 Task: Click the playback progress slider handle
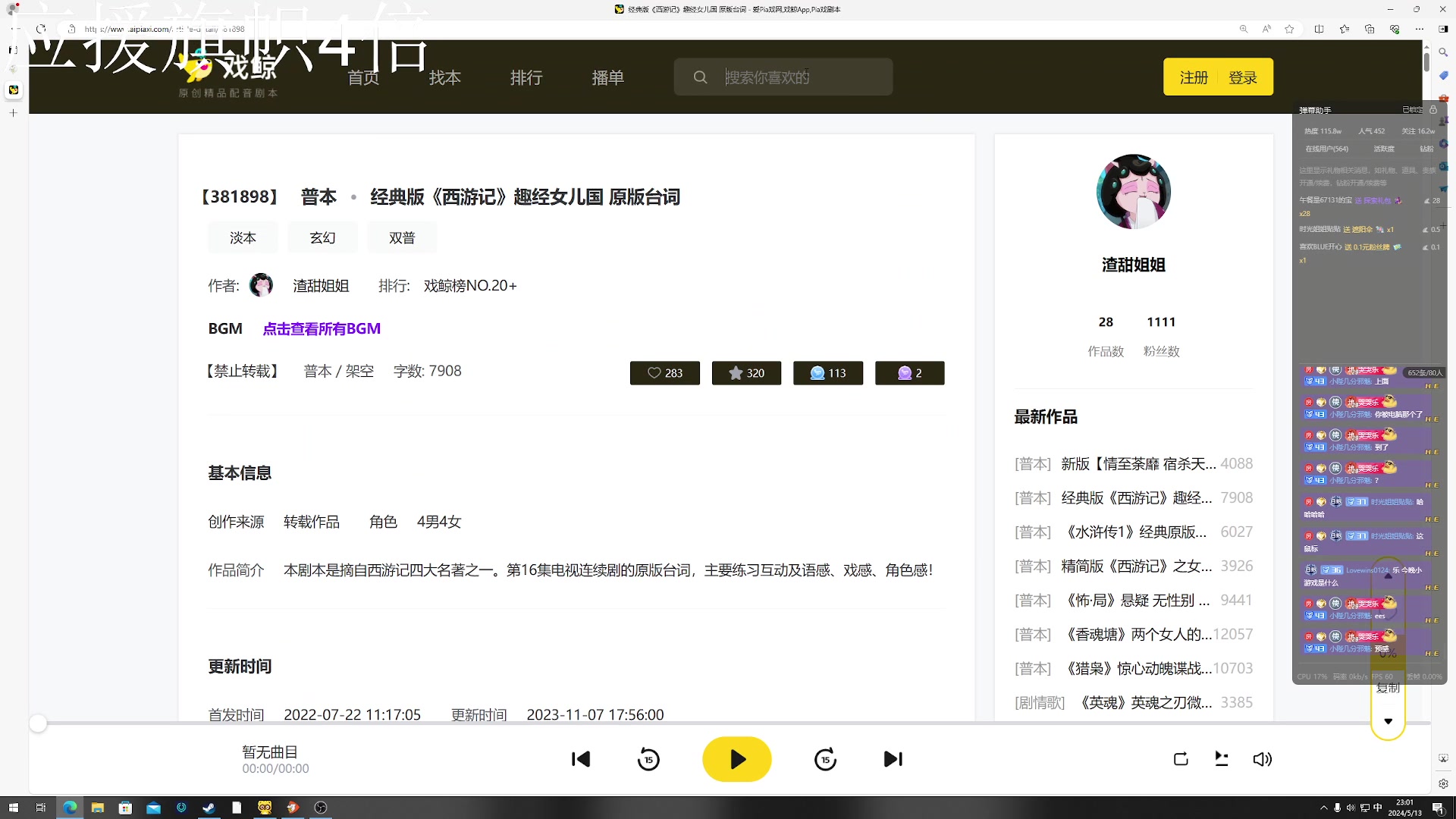coord(38,724)
